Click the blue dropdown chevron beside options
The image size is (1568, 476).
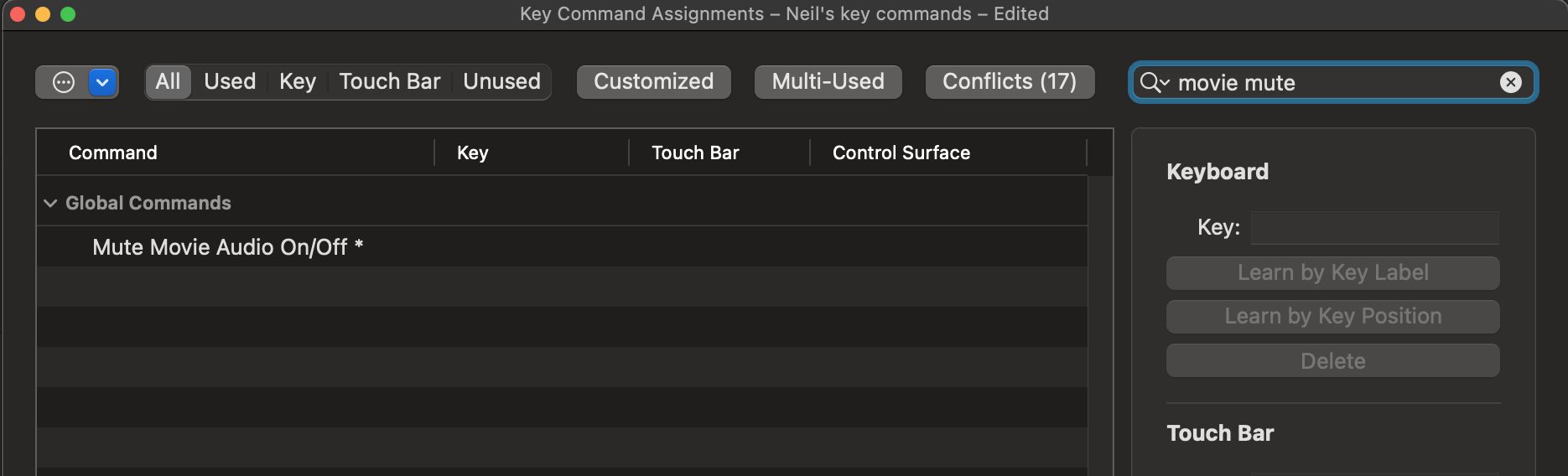point(102,82)
